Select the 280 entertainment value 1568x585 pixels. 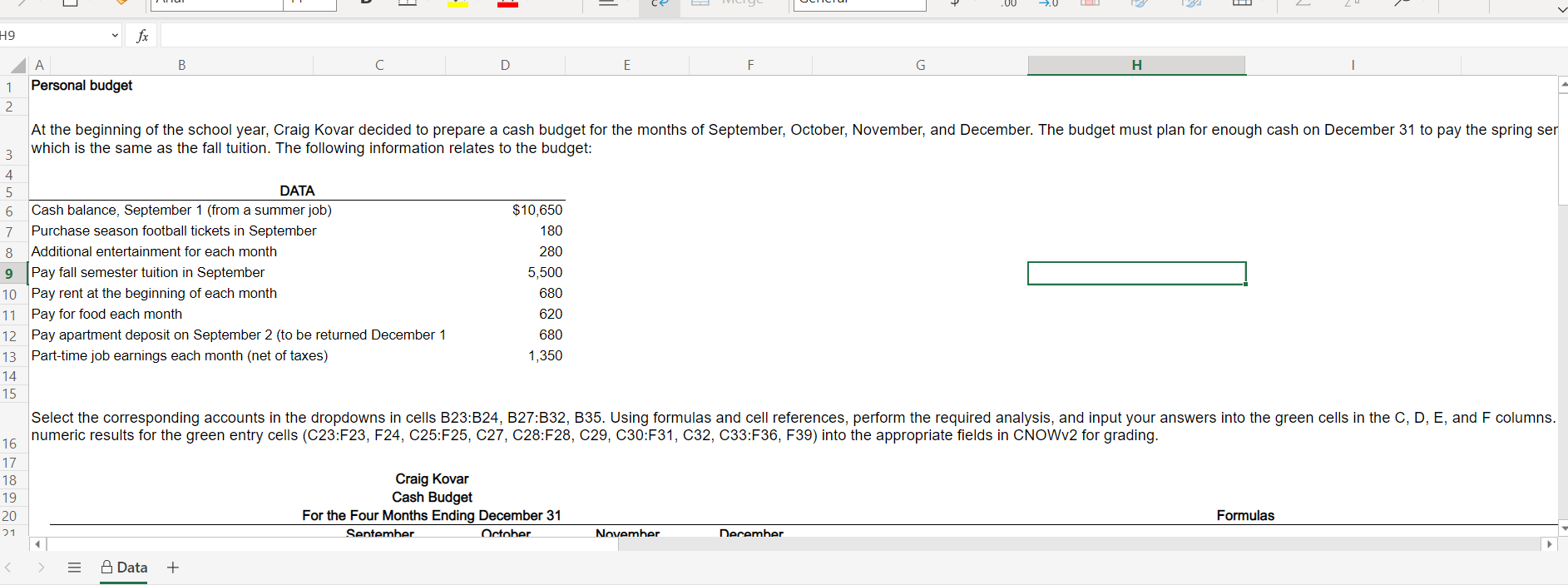coord(551,252)
